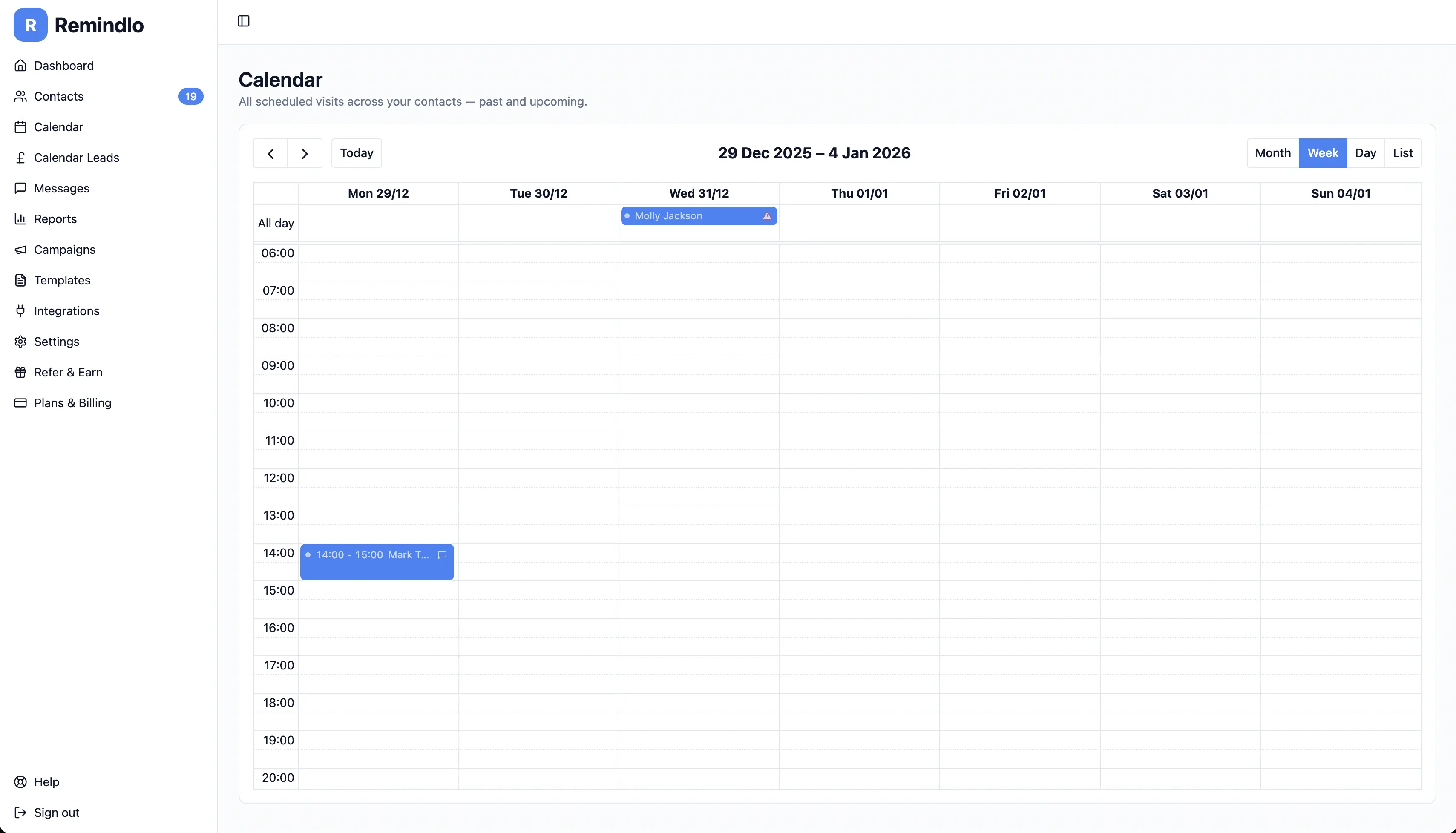Image resolution: width=1456 pixels, height=833 pixels.
Task: Switch to Month view
Action: coord(1273,153)
